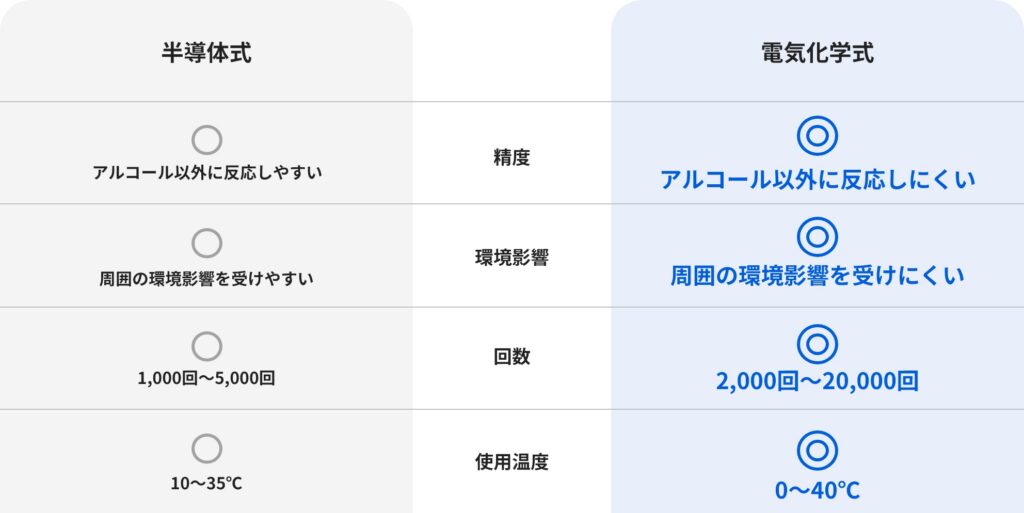Click the blue text 周囲の環境影響を受けにくい
Image resolution: width=1024 pixels, height=513 pixels.
[817, 277]
